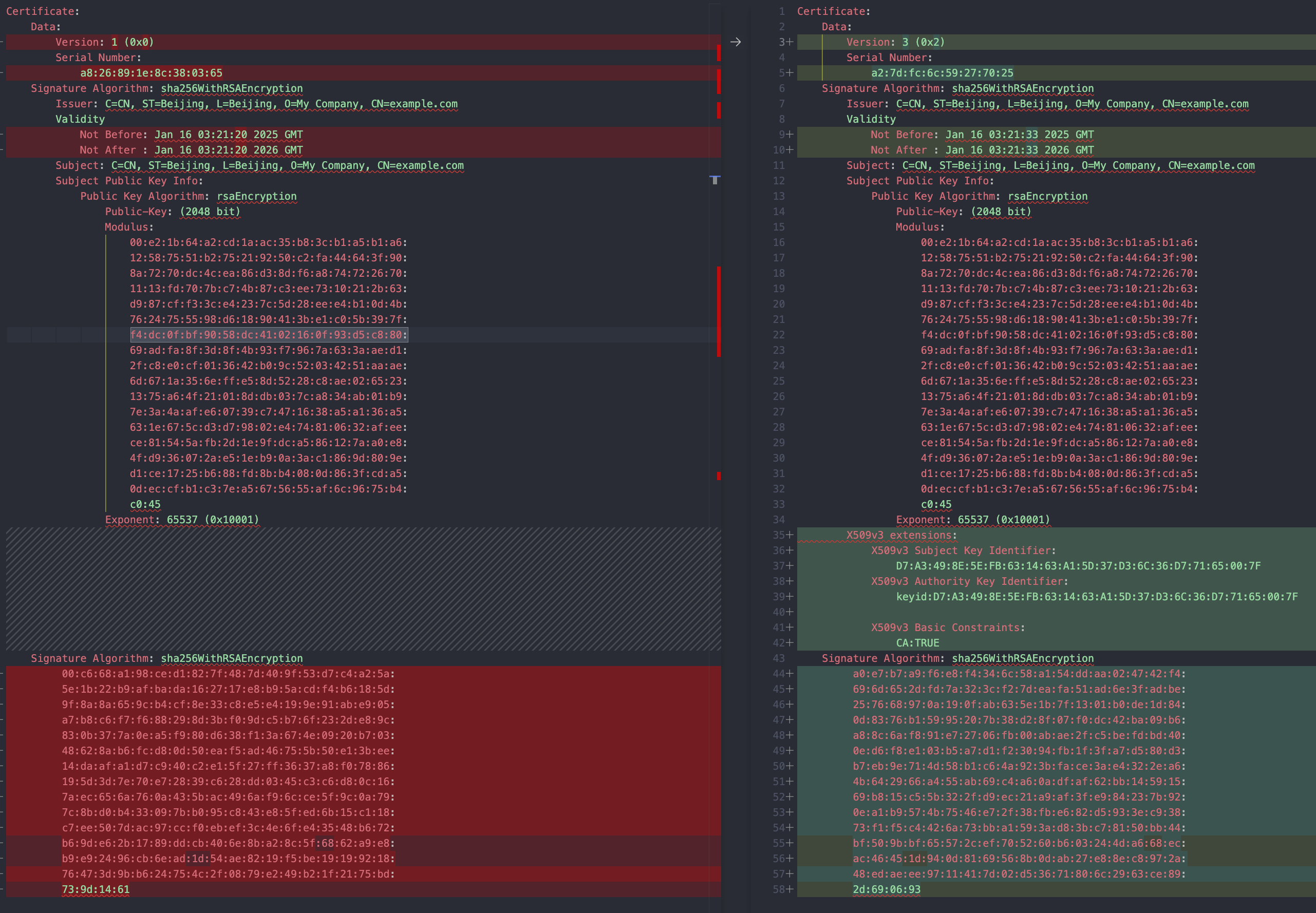This screenshot has width=1316, height=913.
Task: Click left pane 'Public-Key: (2048 bit)' line
Action: click(x=173, y=212)
